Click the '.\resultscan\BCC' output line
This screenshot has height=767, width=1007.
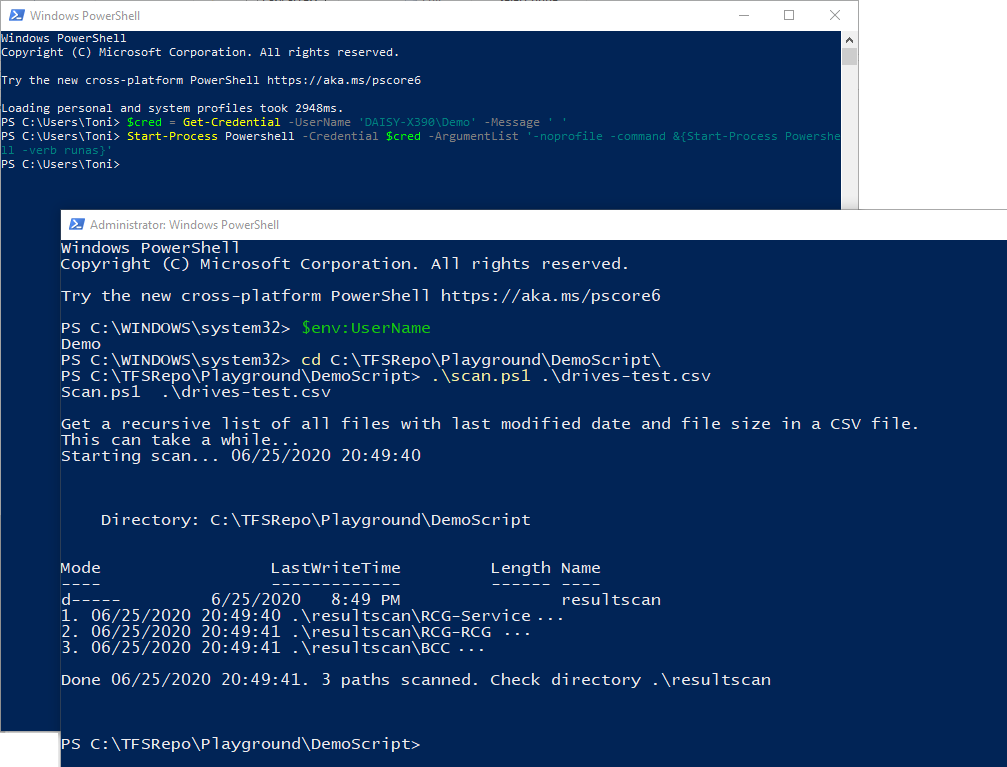coord(272,648)
